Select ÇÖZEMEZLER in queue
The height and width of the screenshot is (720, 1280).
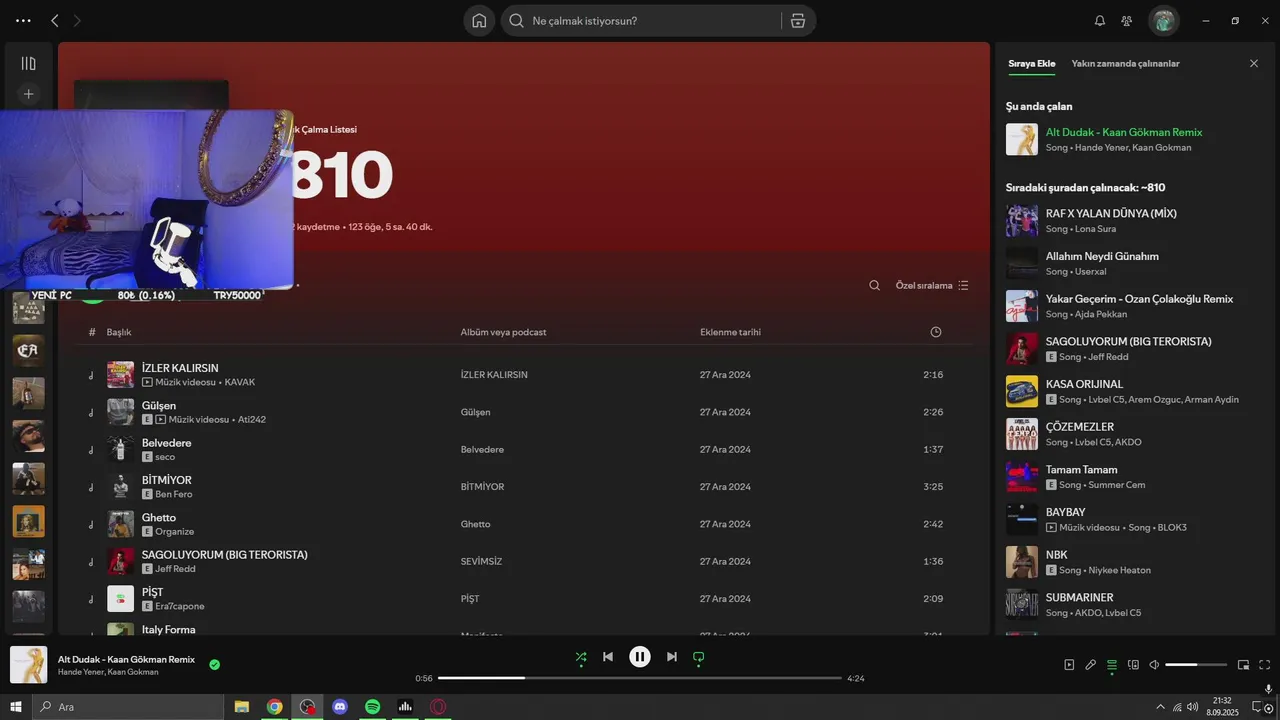(1132, 434)
